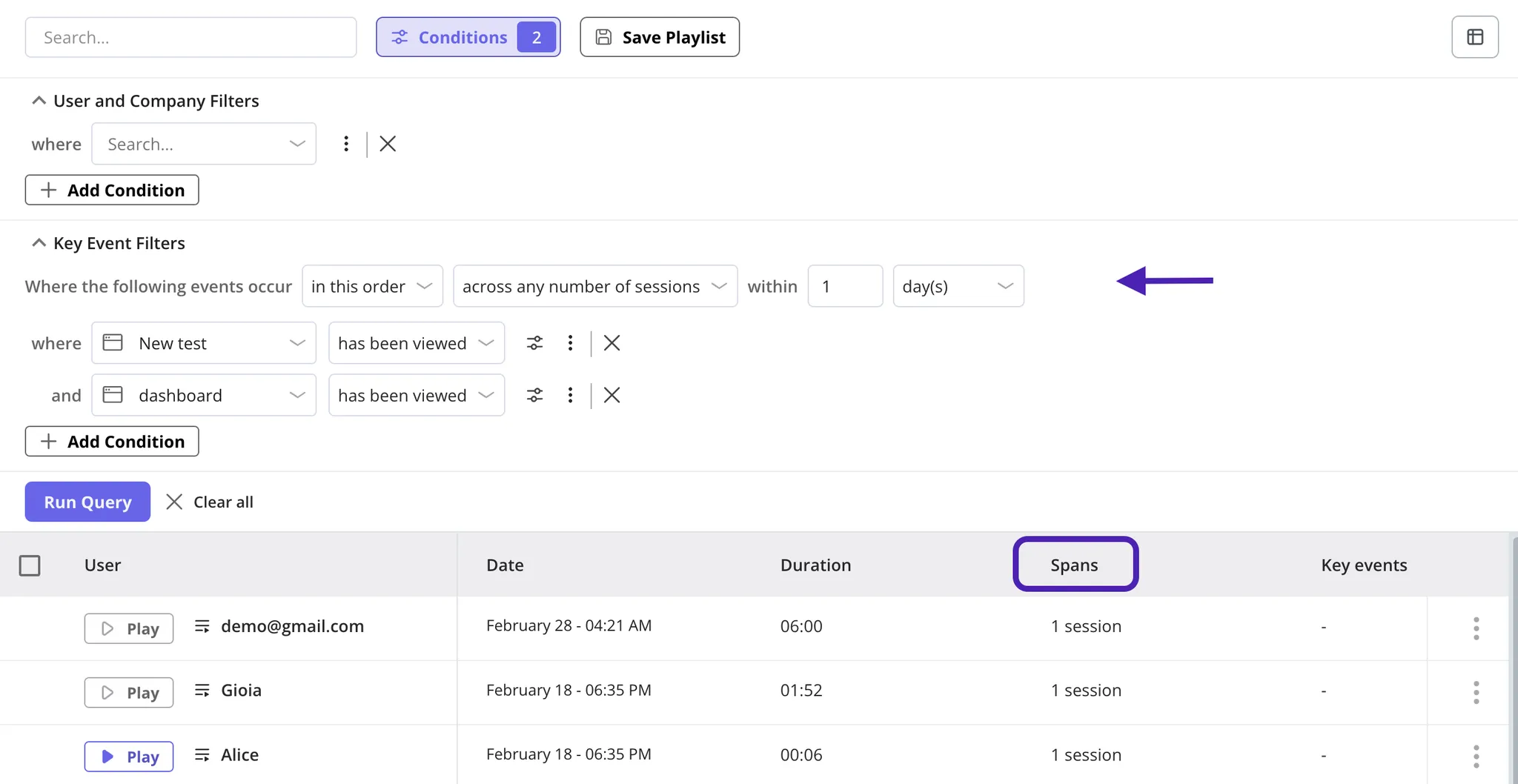Click '1 session' in Gioia row
This screenshot has width=1518, height=784.
(1086, 690)
